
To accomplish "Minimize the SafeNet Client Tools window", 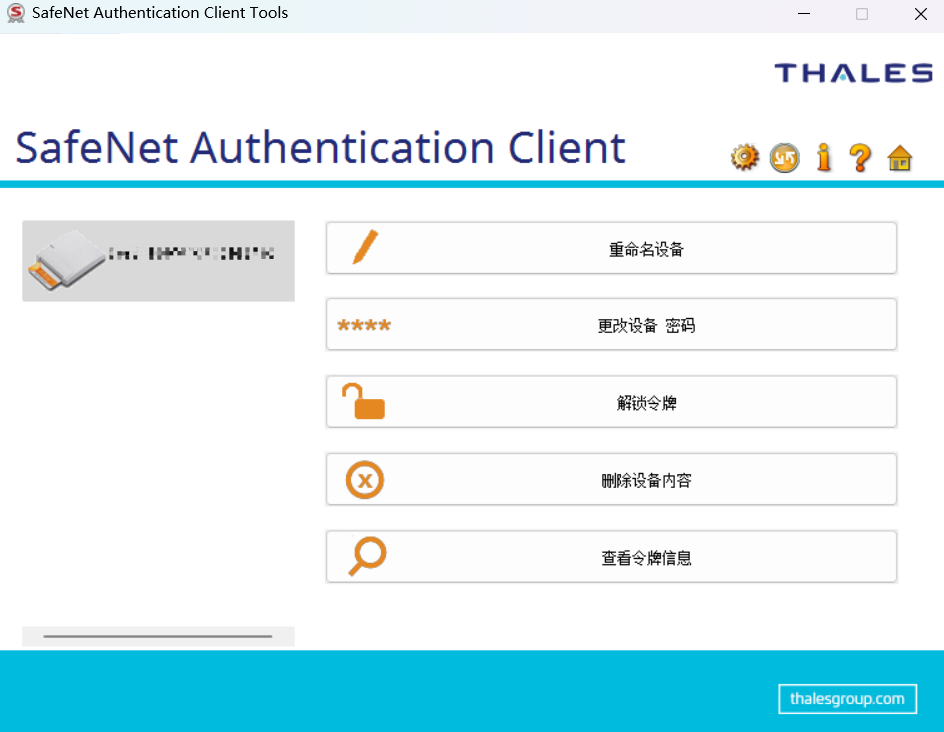I will (x=804, y=13).
